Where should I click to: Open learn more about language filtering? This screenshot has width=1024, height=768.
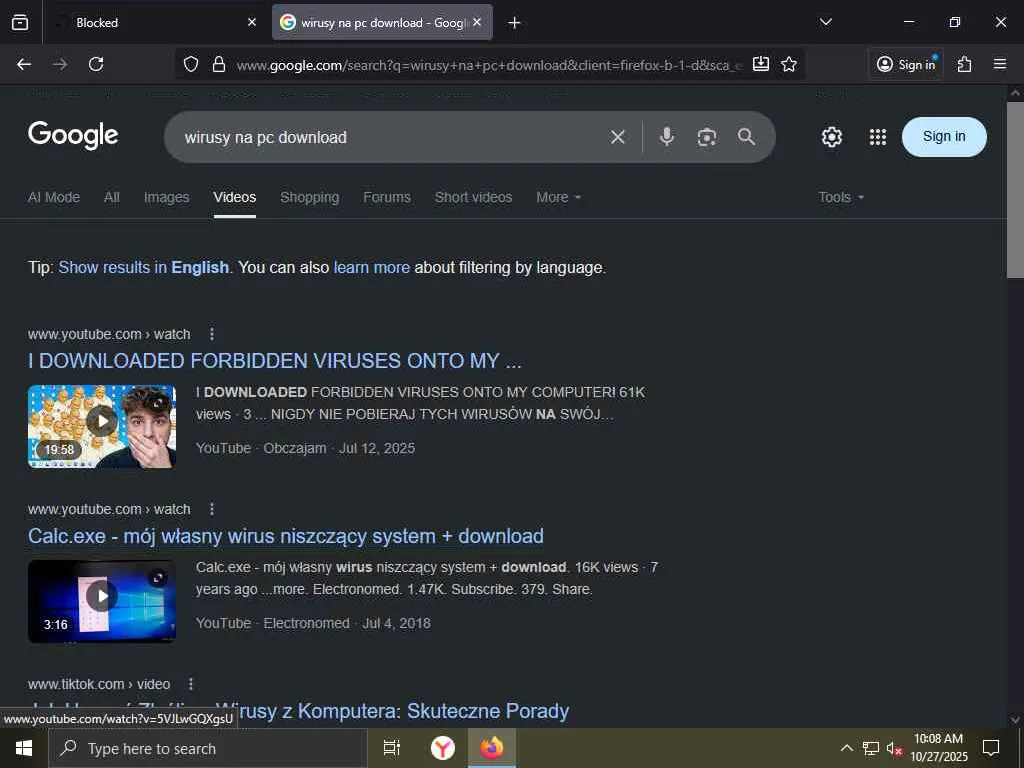(372, 268)
